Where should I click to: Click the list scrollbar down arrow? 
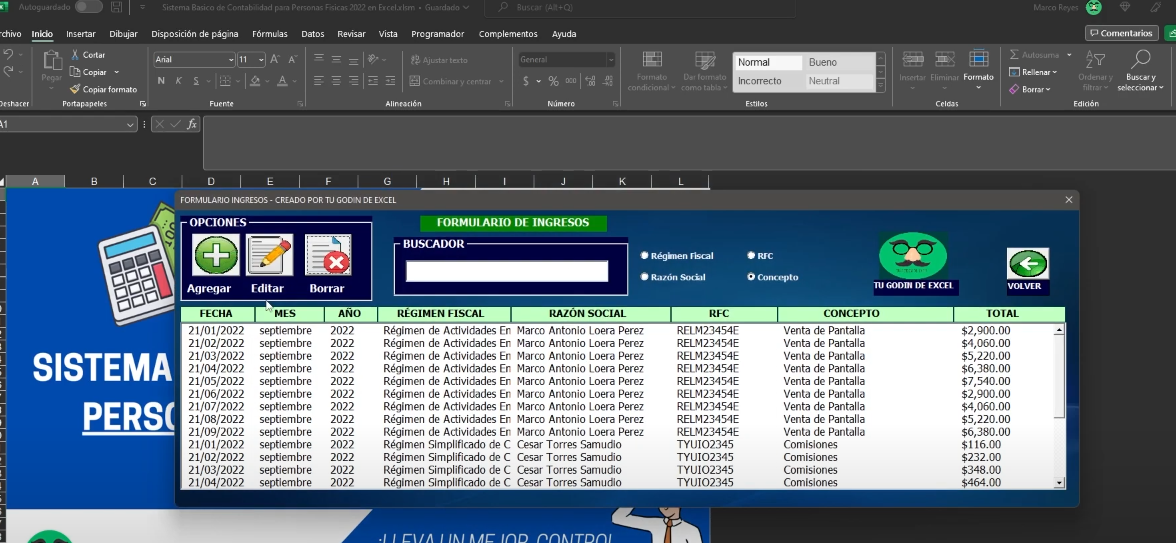(x=1059, y=484)
